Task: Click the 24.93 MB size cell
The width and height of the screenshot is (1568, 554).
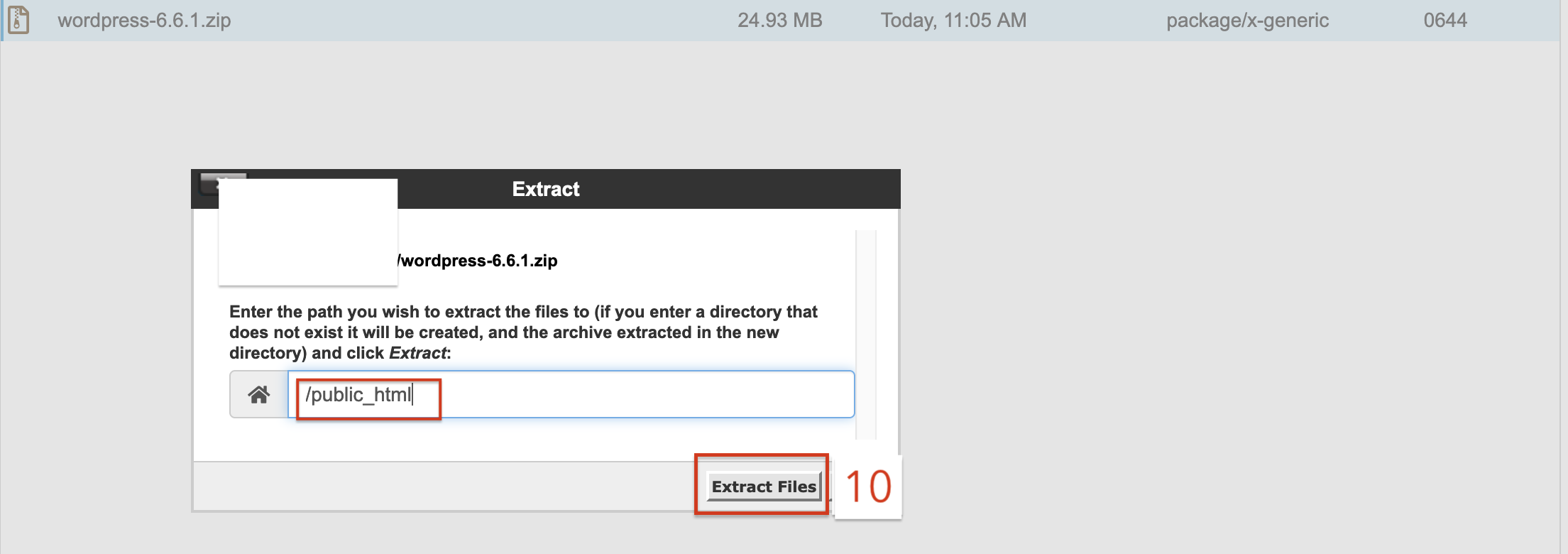Action: (779, 20)
